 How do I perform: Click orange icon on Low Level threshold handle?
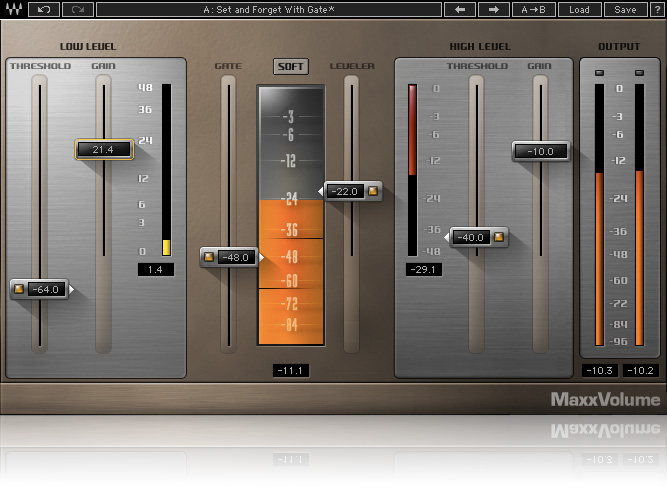click(19, 290)
